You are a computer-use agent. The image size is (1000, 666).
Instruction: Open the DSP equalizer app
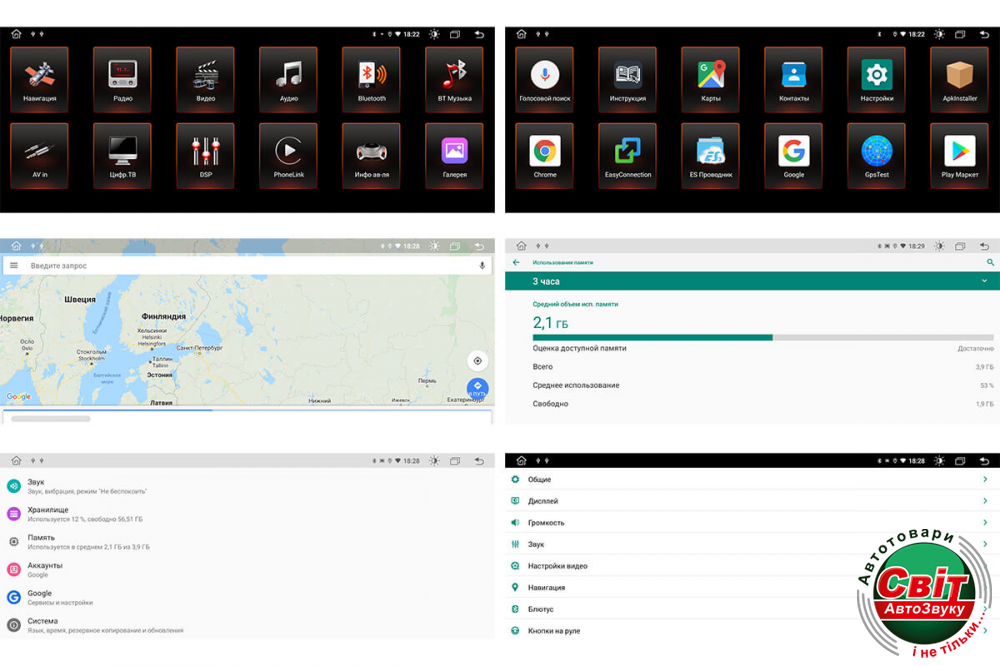[206, 152]
